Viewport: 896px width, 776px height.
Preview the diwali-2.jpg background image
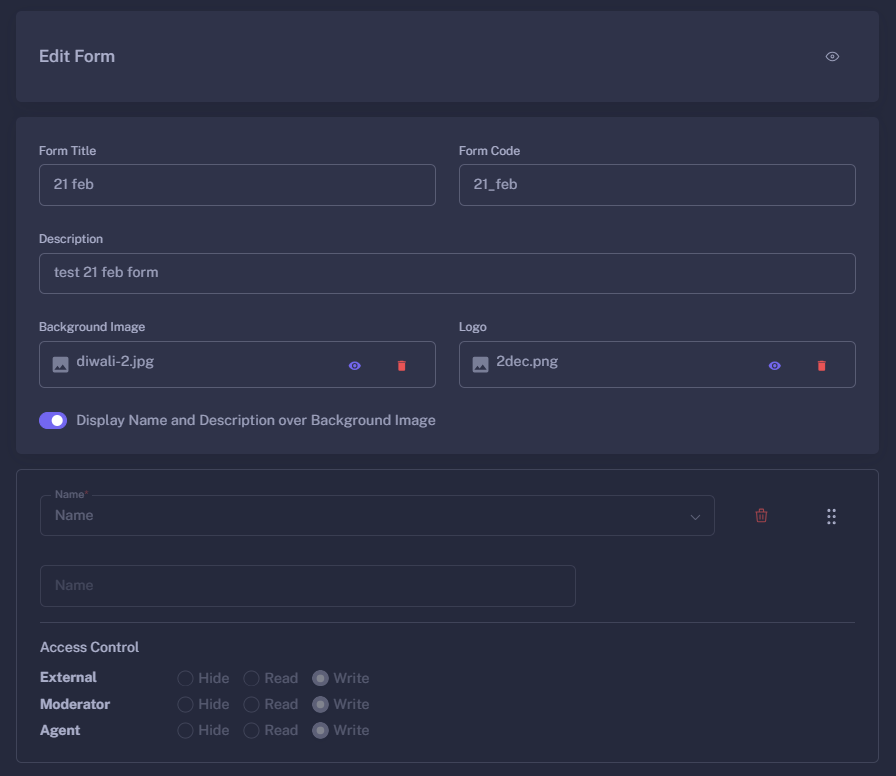tap(354, 365)
